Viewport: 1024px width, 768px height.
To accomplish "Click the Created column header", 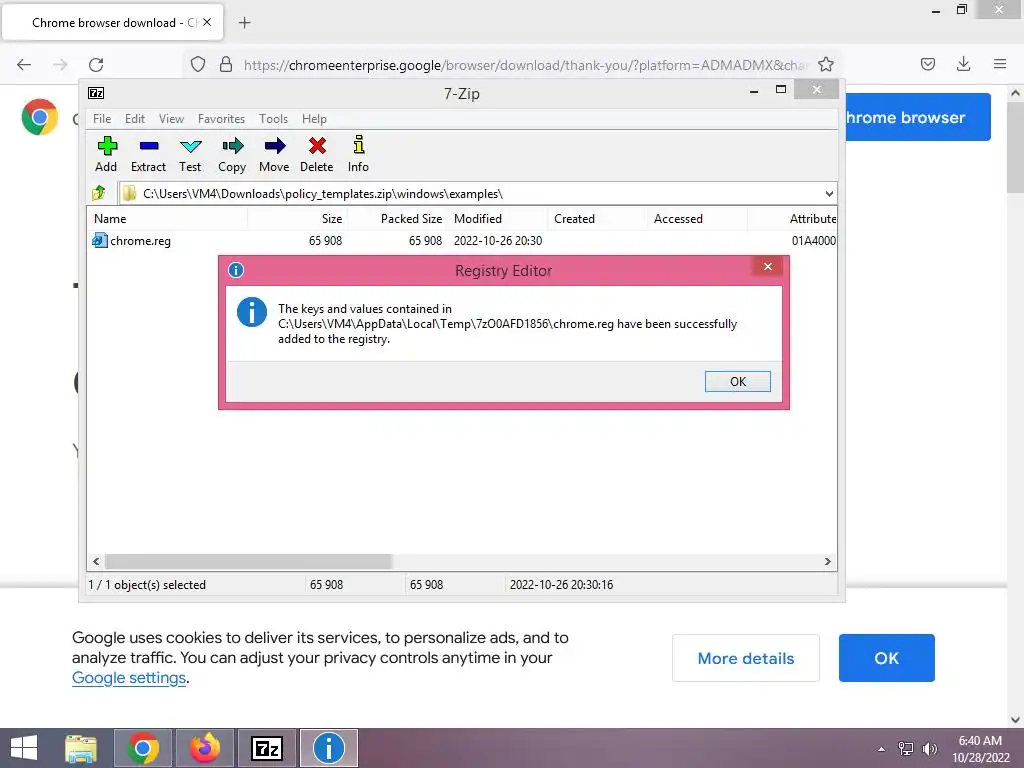I will coord(597,219).
